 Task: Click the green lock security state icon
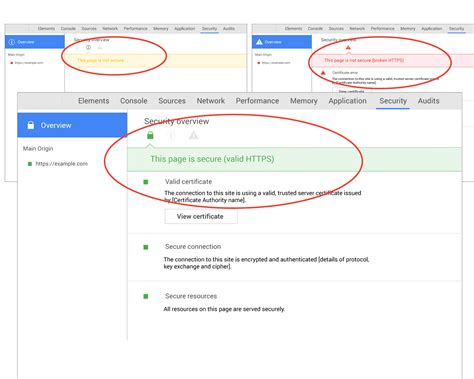point(150,135)
